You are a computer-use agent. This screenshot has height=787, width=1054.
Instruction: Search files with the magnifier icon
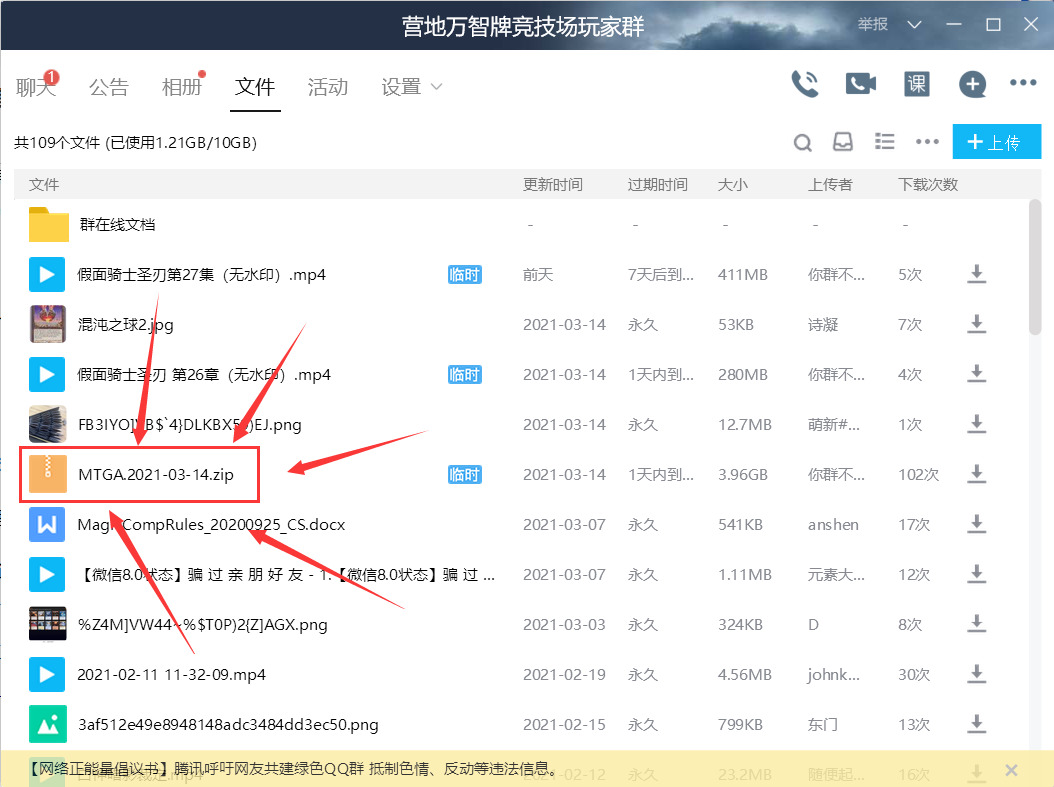click(803, 142)
